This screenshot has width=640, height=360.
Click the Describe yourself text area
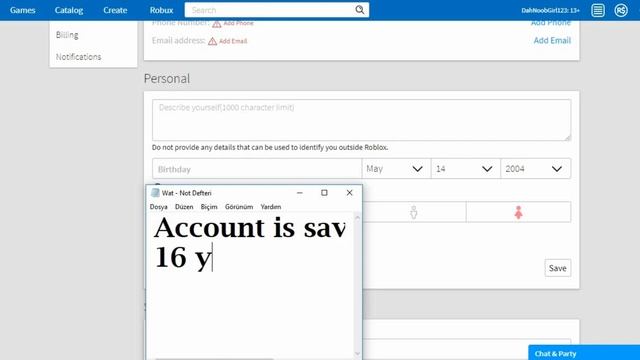click(362, 120)
